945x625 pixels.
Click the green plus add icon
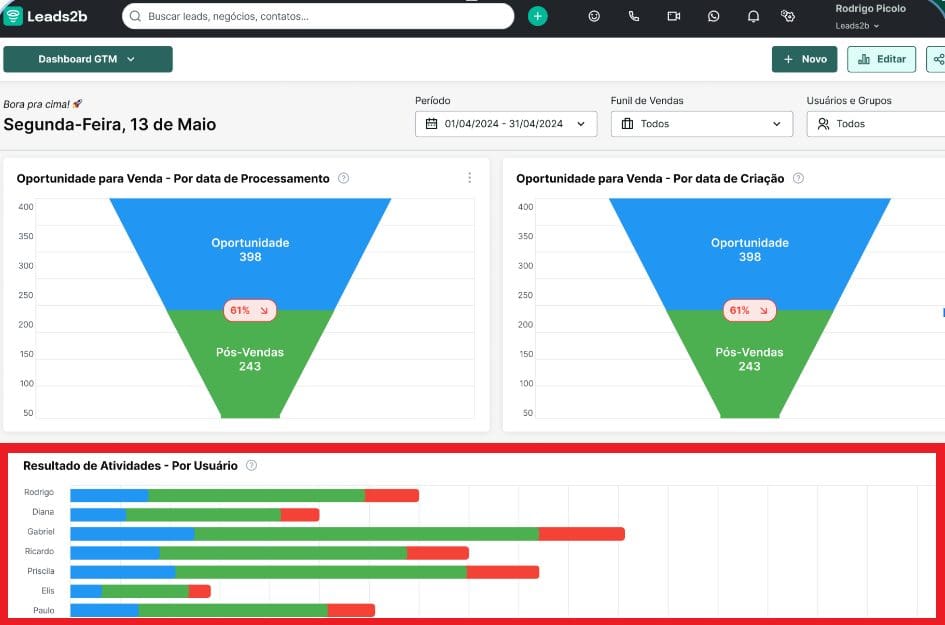pyautogui.click(x=538, y=16)
